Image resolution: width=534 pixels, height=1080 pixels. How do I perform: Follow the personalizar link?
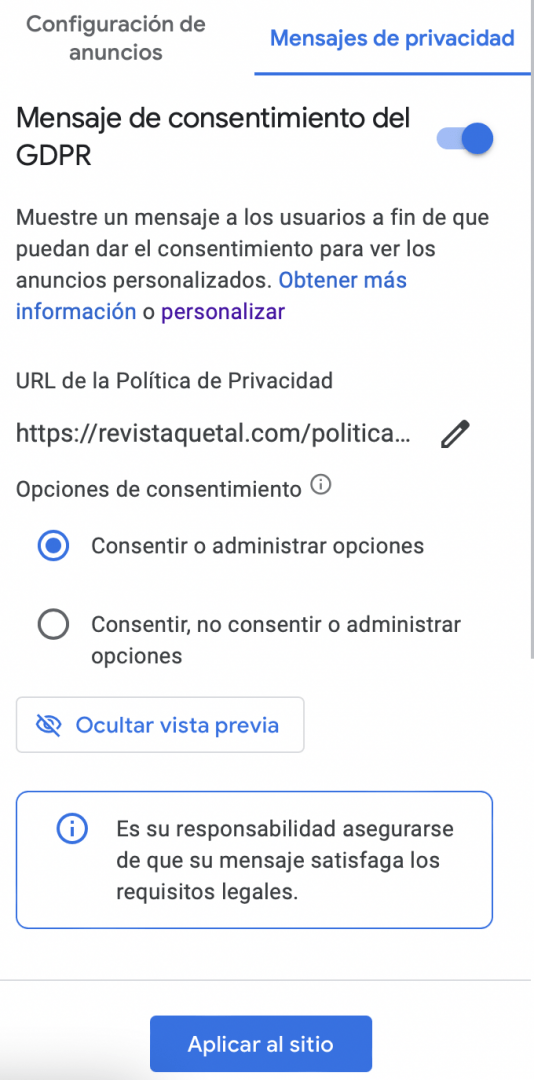(x=223, y=312)
